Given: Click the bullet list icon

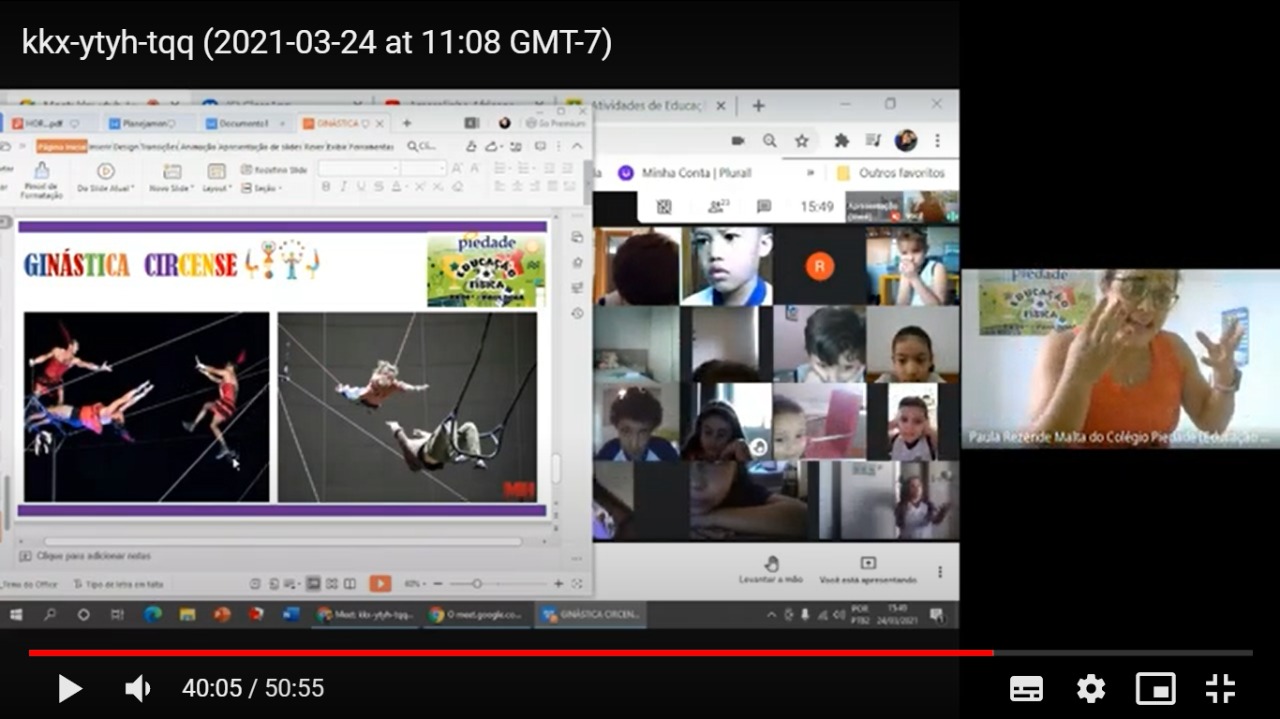Looking at the screenshot, I should click(x=500, y=169).
